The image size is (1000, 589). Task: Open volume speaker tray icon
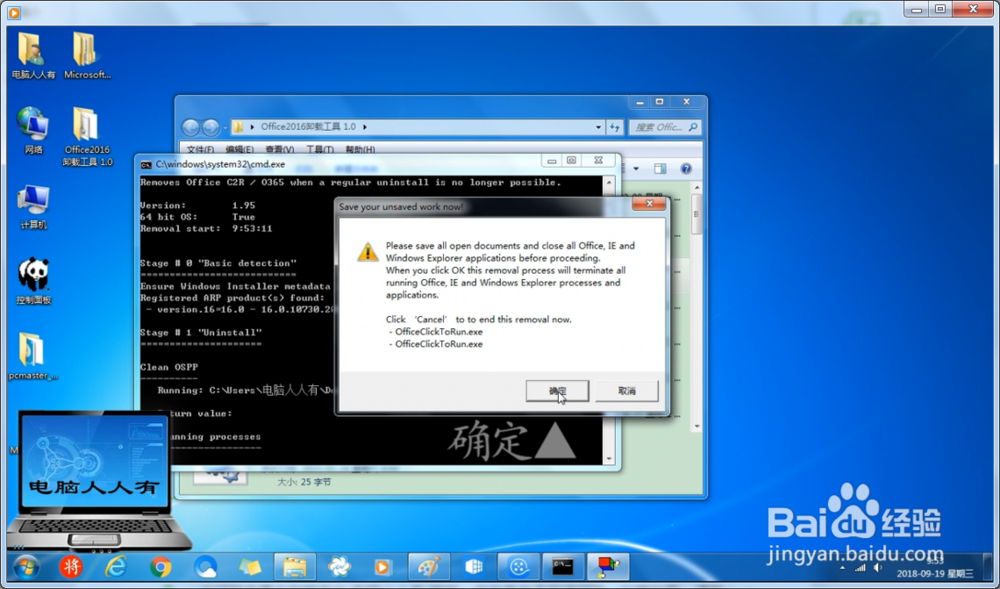pyautogui.click(x=878, y=568)
